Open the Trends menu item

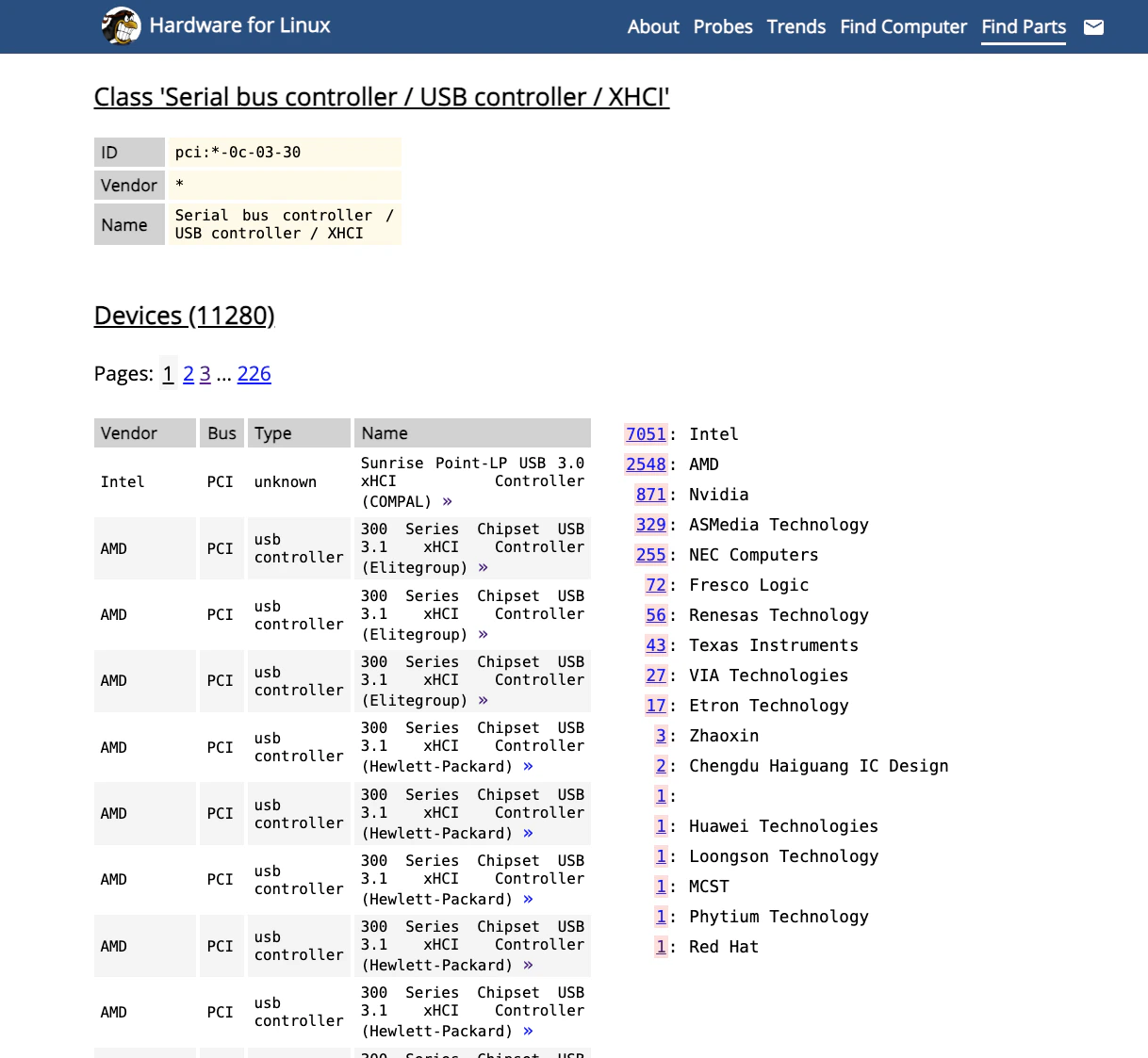(x=795, y=27)
